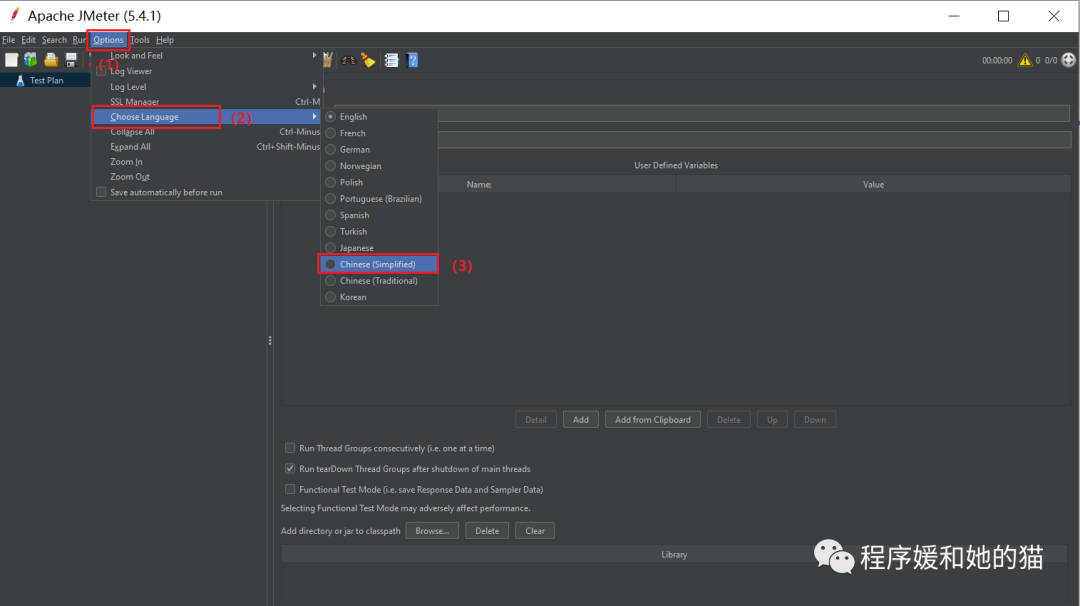Click the blue Help question mark icon
The image size is (1080, 606).
[413, 60]
